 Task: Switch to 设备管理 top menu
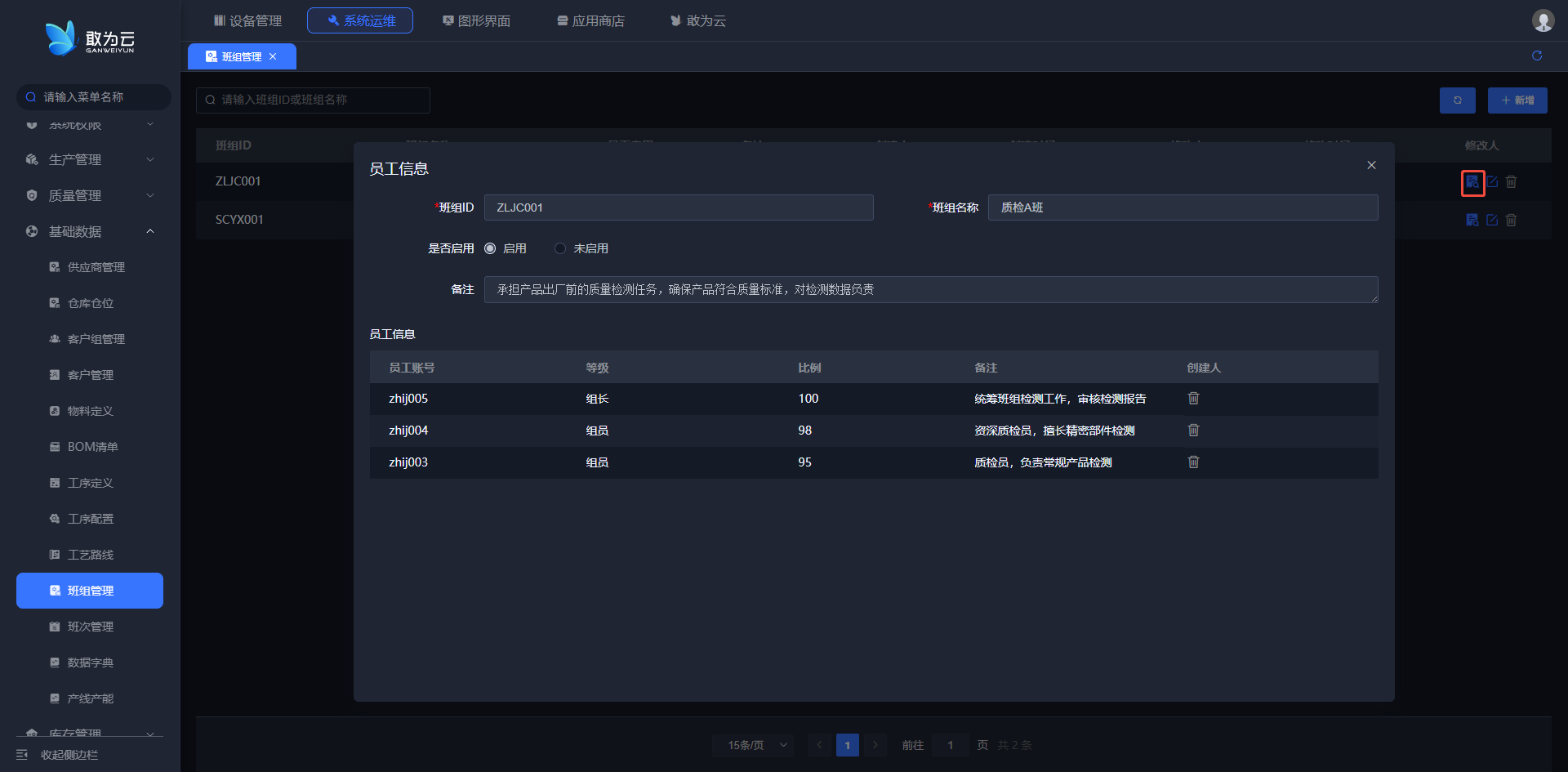[x=247, y=20]
